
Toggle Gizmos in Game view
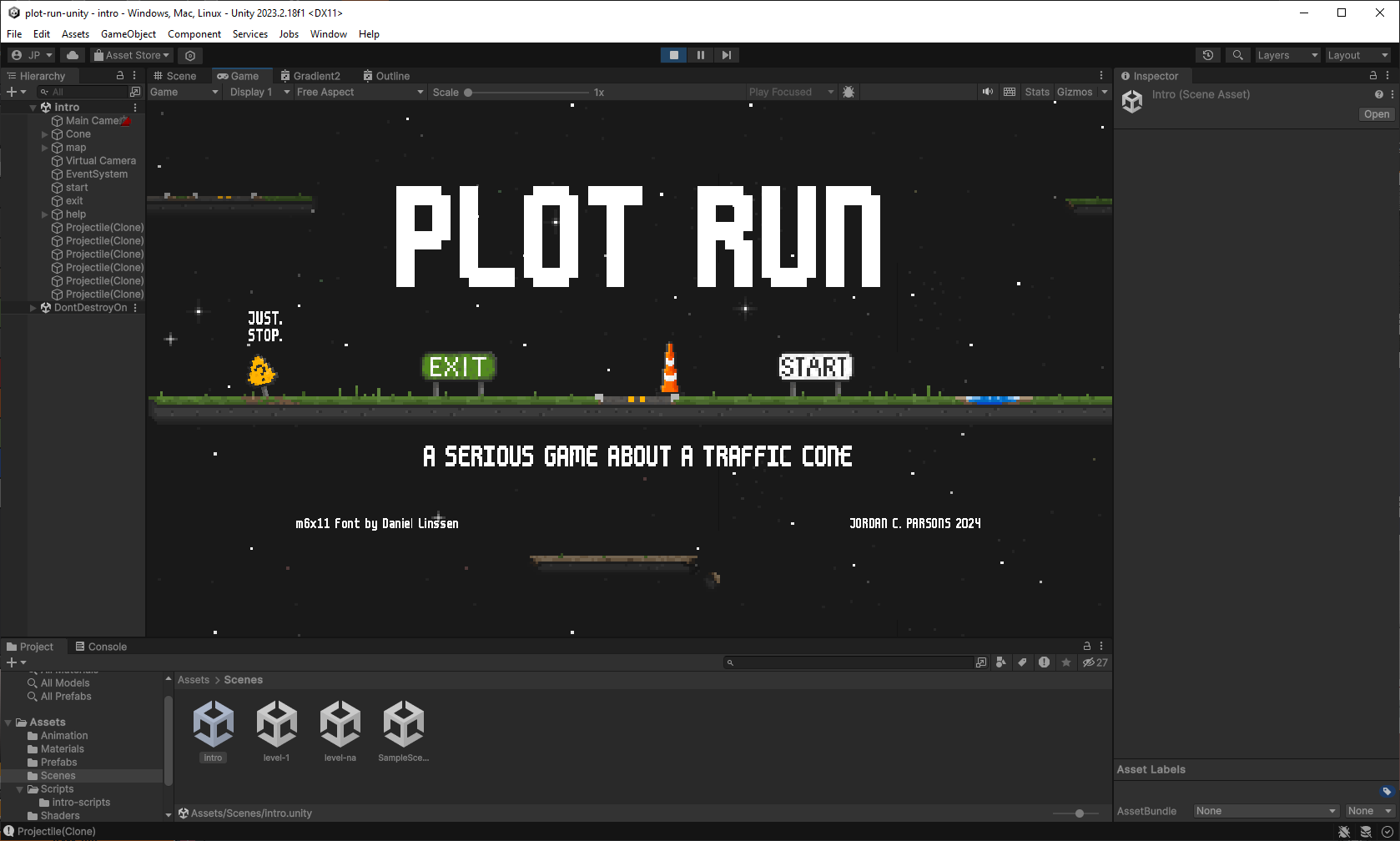click(x=1074, y=92)
